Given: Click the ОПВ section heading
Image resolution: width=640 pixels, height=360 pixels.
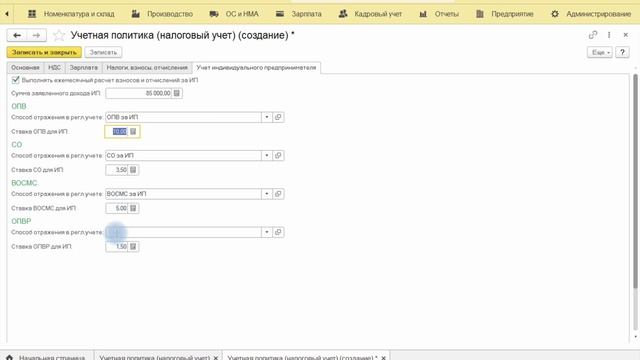Looking at the screenshot, I should point(19,106).
